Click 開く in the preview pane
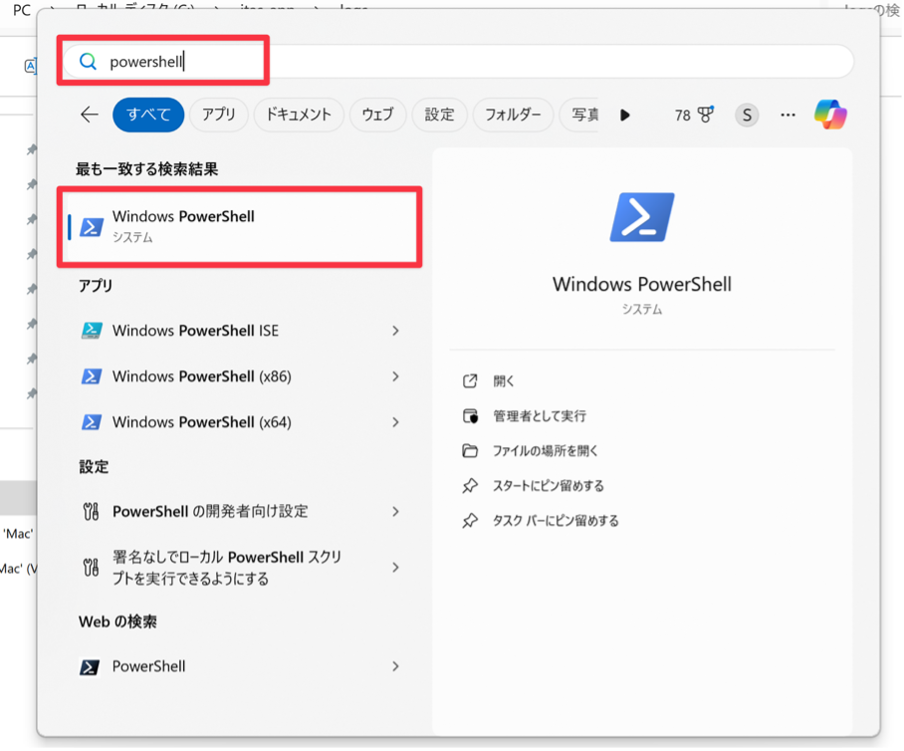This screenshot has width=904, height=751. (x=503, y=381)
